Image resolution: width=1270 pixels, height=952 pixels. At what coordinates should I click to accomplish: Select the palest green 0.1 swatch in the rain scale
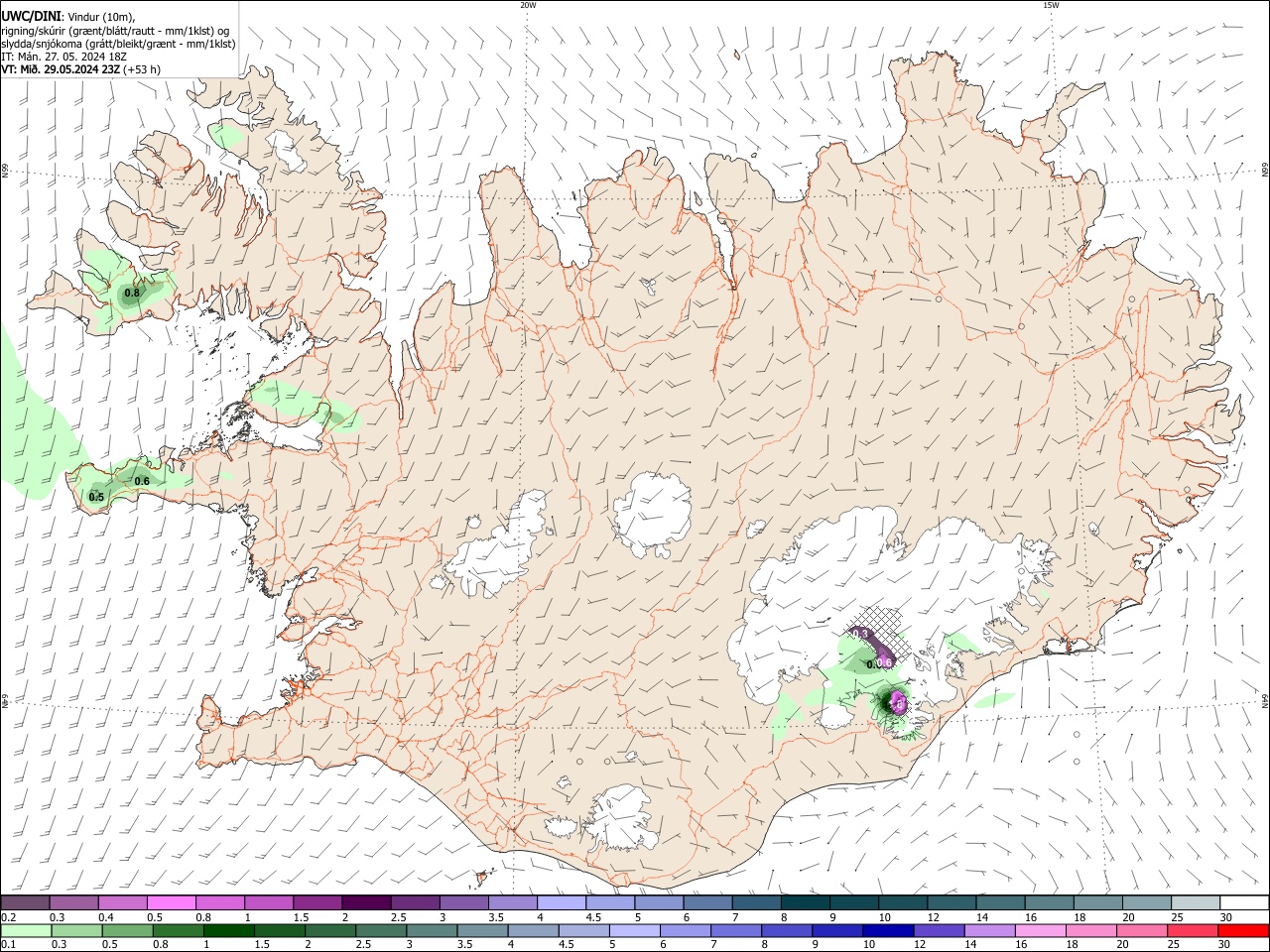click(x=25, y=930)
